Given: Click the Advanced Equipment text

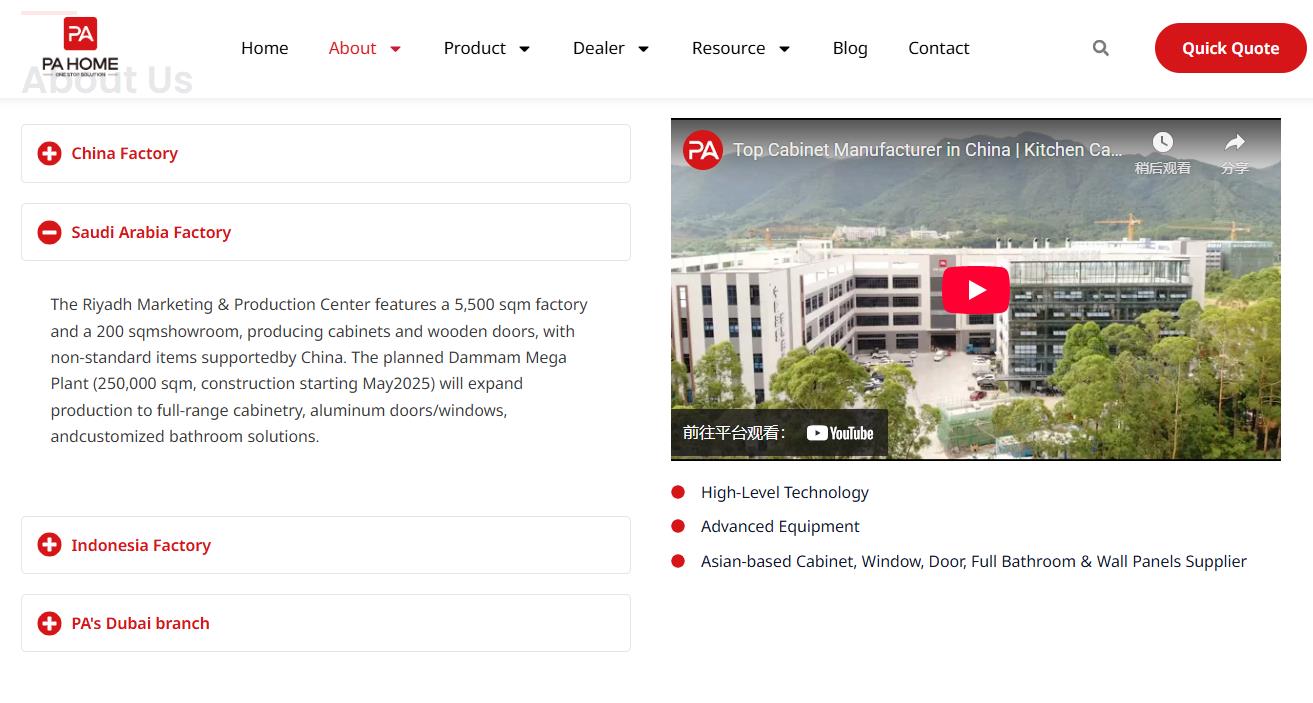Looking at the screenshot, I should tap(780, 526).
